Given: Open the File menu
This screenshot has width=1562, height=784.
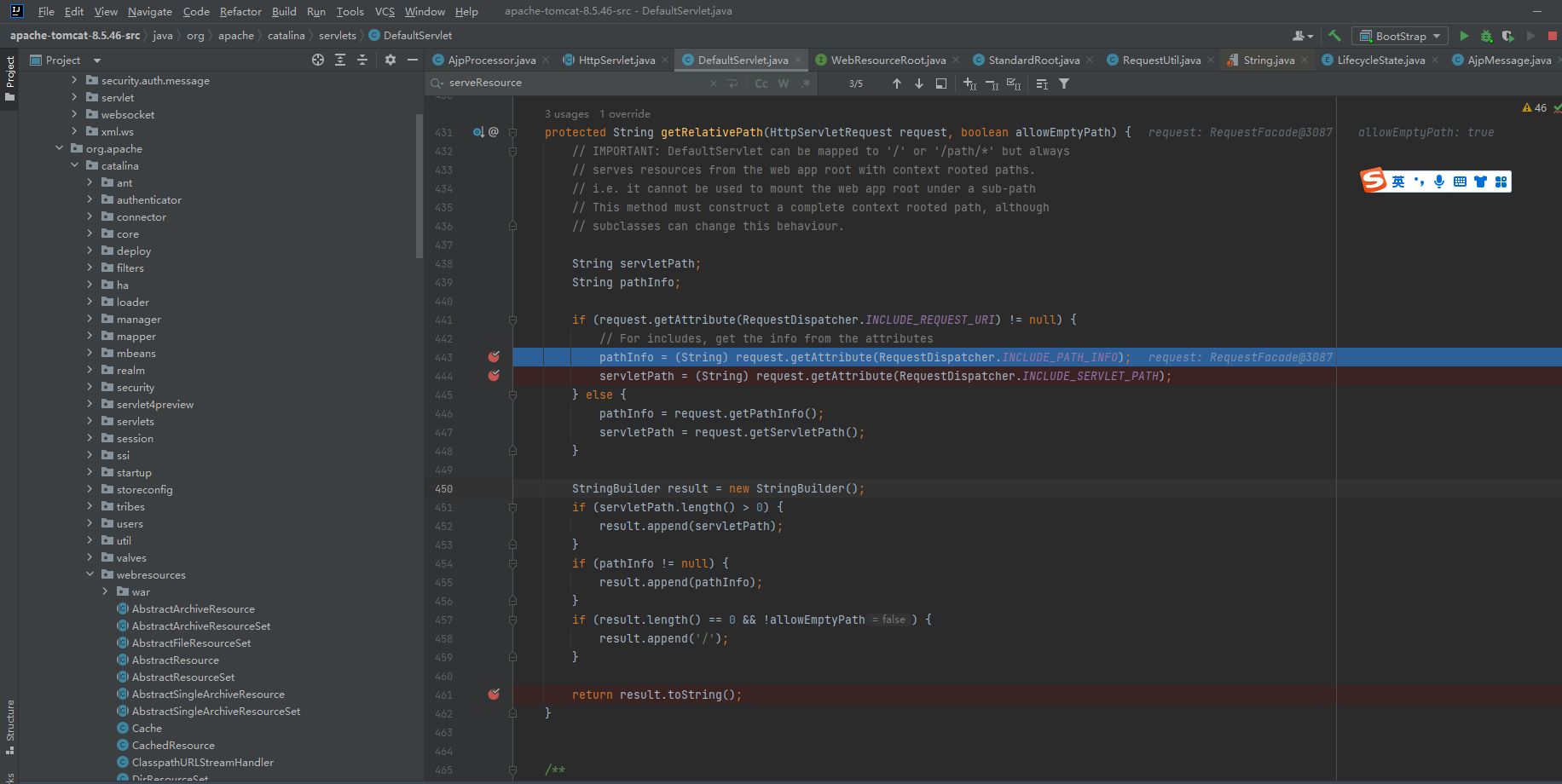Looking at the screenshot, I should (x=46, y=11).
